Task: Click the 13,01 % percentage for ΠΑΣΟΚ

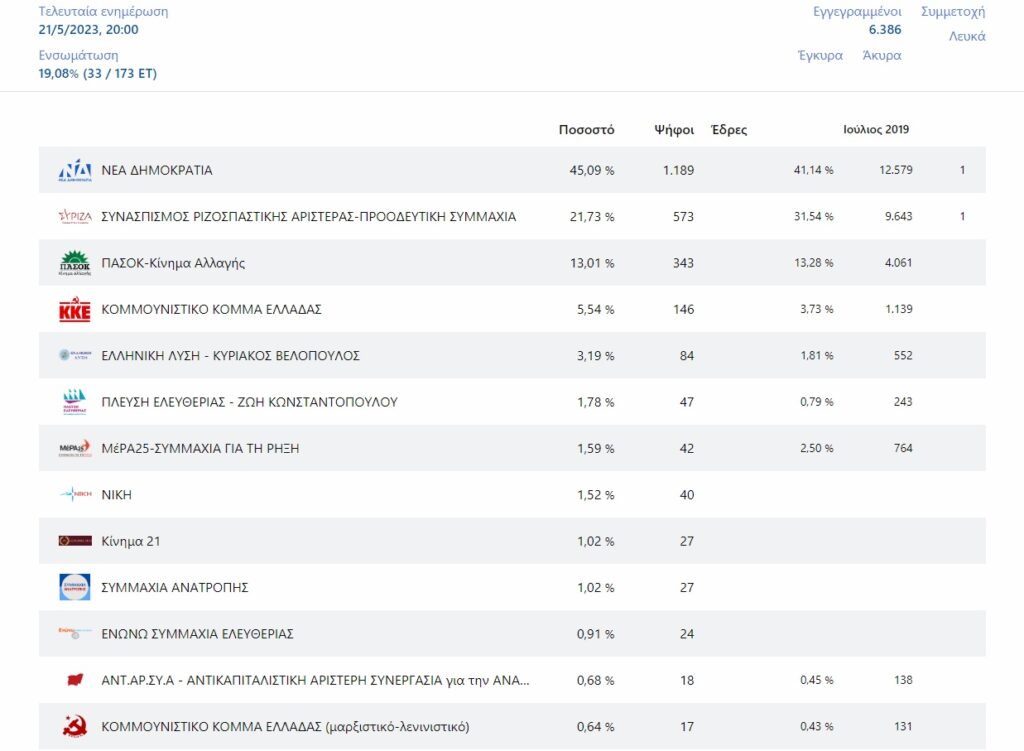Action: click(592, 263)
